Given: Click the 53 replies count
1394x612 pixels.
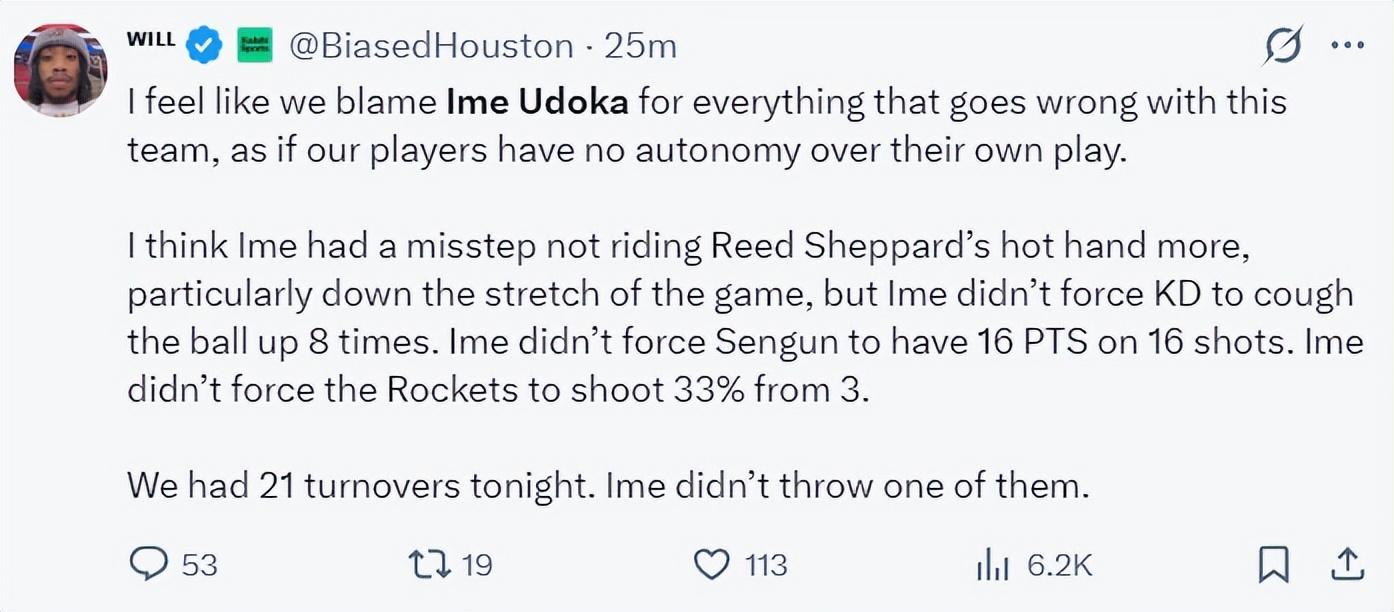Looking at the screenshot, I should coord(199,566).
